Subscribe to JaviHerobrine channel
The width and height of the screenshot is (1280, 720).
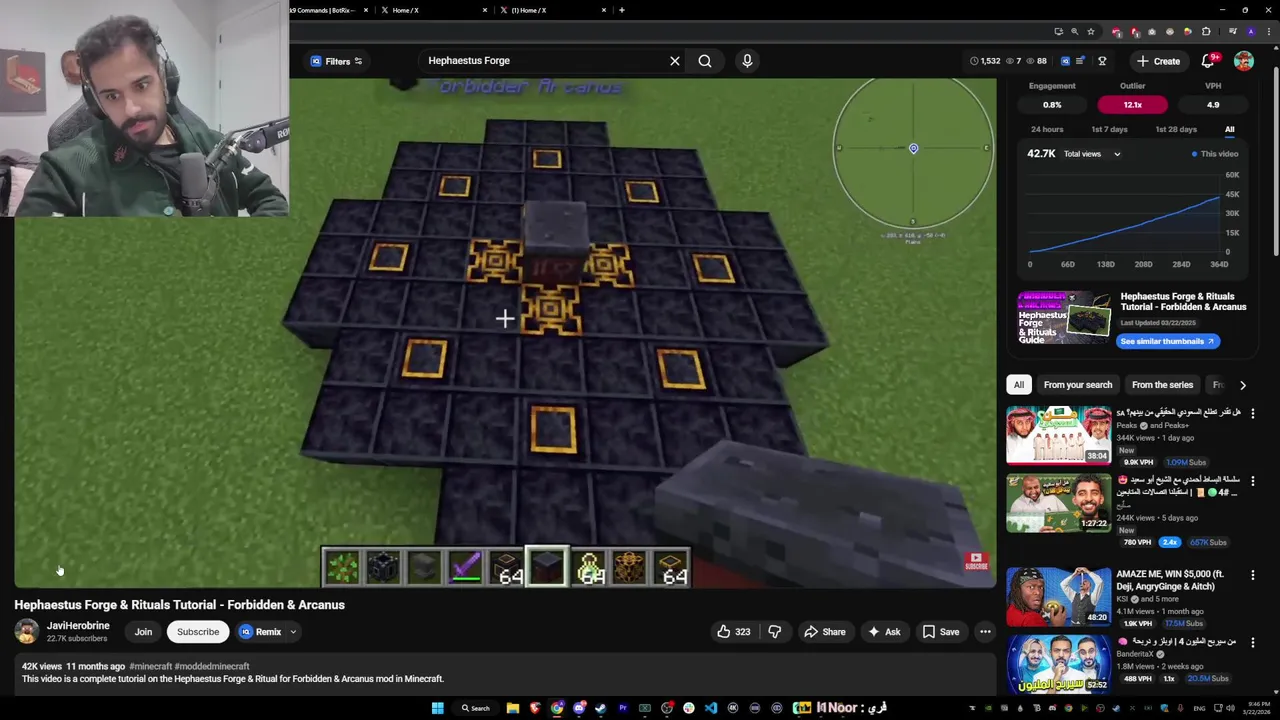coord(198,632)
